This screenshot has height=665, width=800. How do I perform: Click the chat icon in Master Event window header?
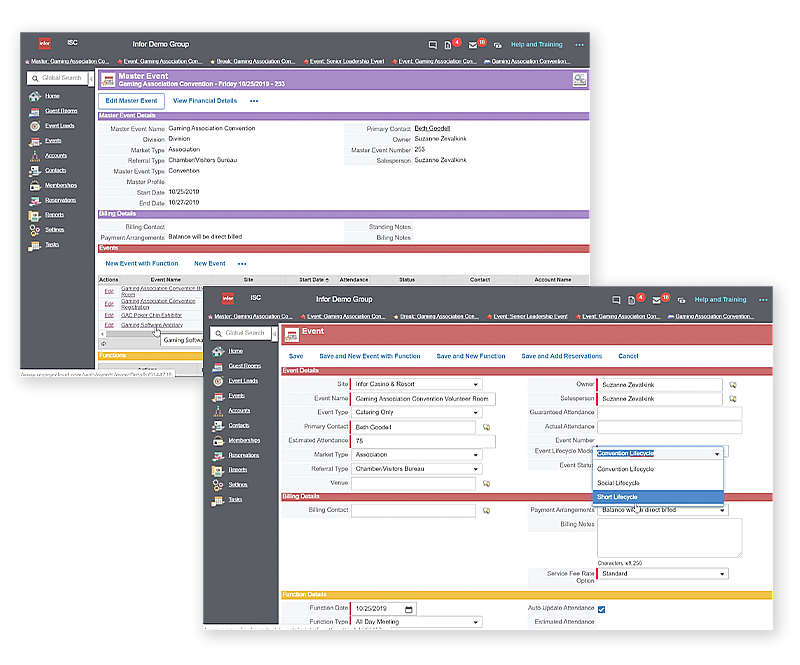click(433, 45)
